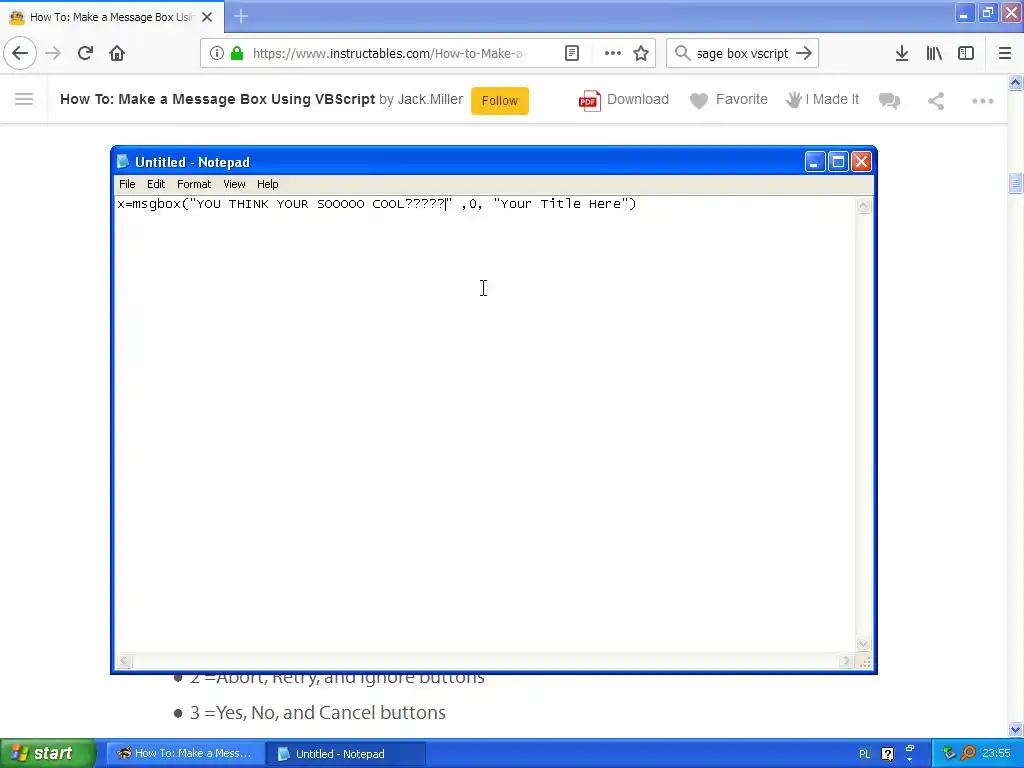Image resolution: width=1024 pixels, height=768 pixels.
Task: Open Notepad Format menu
Action: [x=194, y=184]
